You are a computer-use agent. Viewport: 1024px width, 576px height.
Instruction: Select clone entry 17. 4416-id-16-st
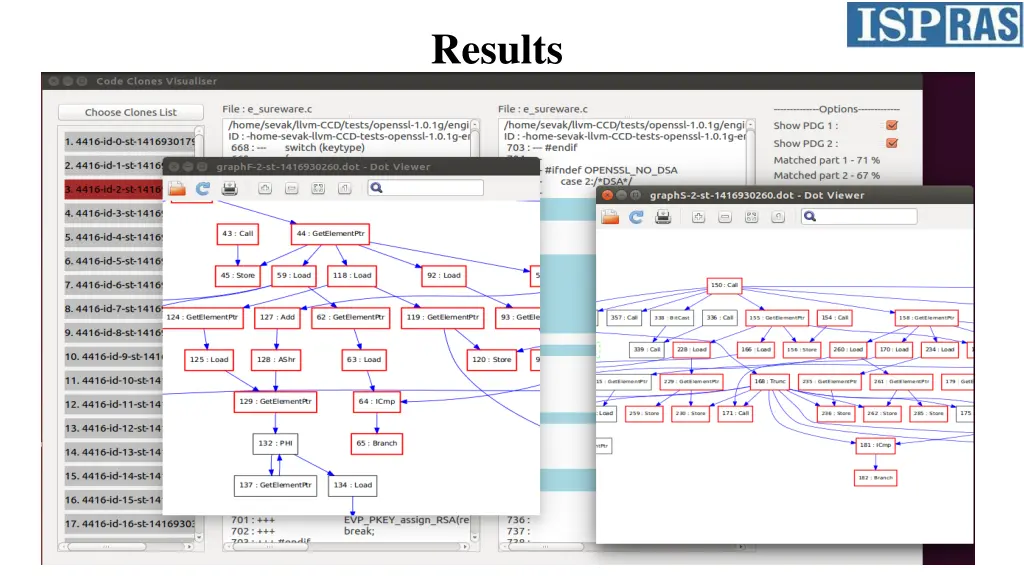coord(129,524)
